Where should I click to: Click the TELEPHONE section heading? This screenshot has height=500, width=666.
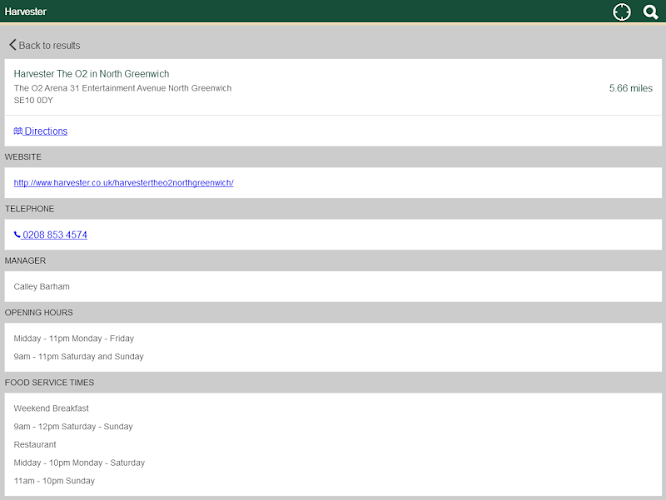[29, 209]
